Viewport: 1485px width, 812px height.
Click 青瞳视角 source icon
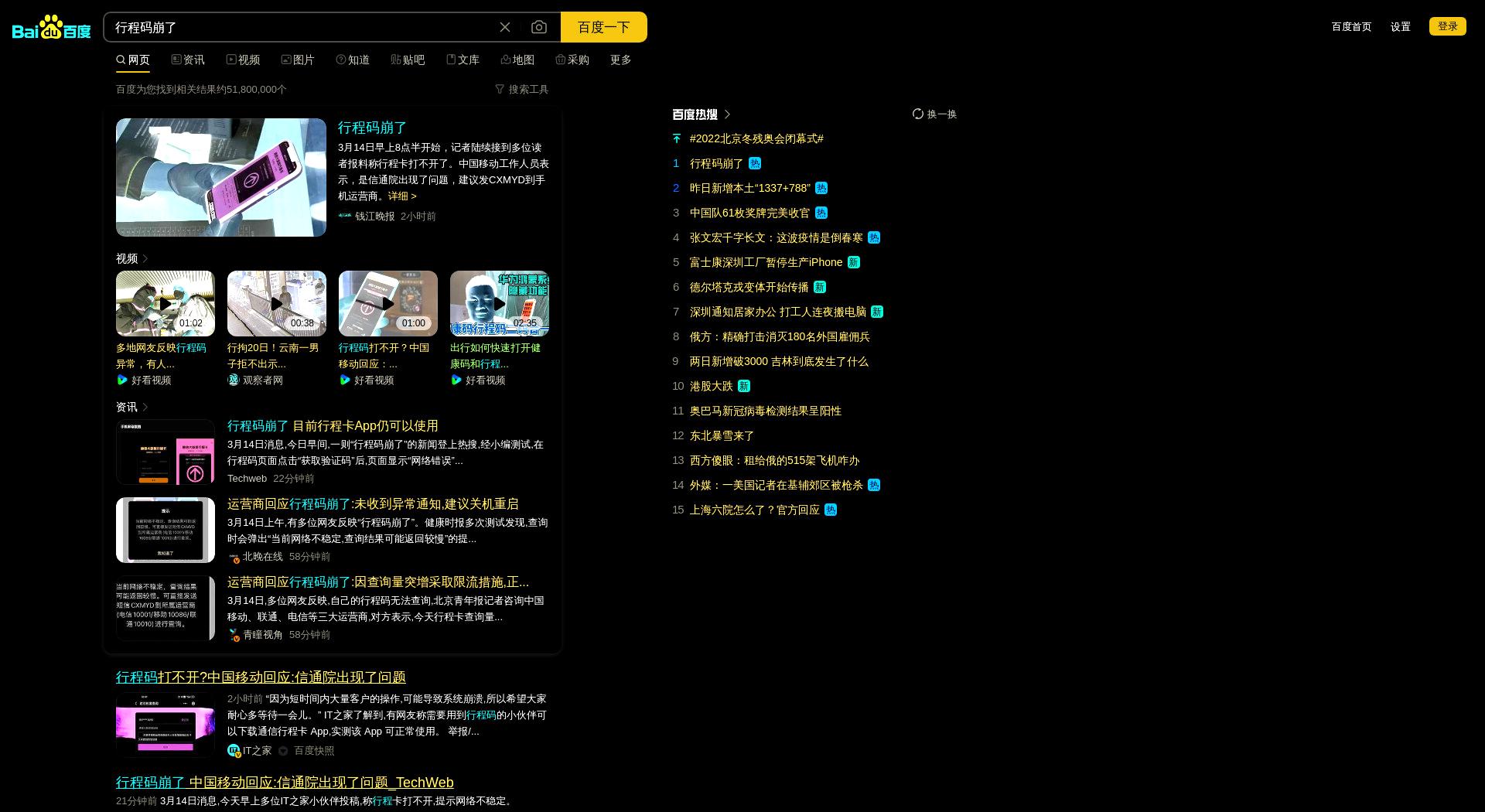[x=234, y=635]
